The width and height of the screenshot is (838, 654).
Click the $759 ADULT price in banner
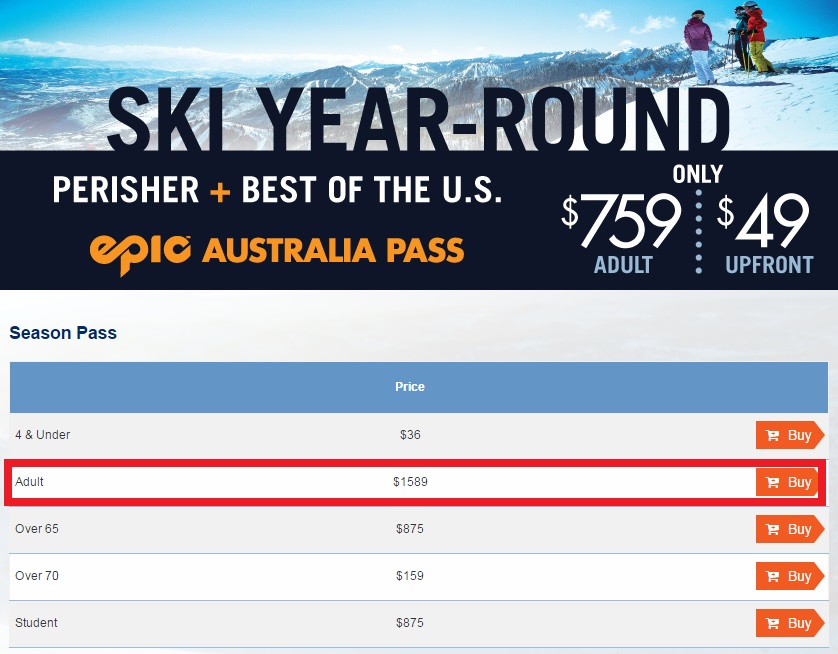click(623, 233)
